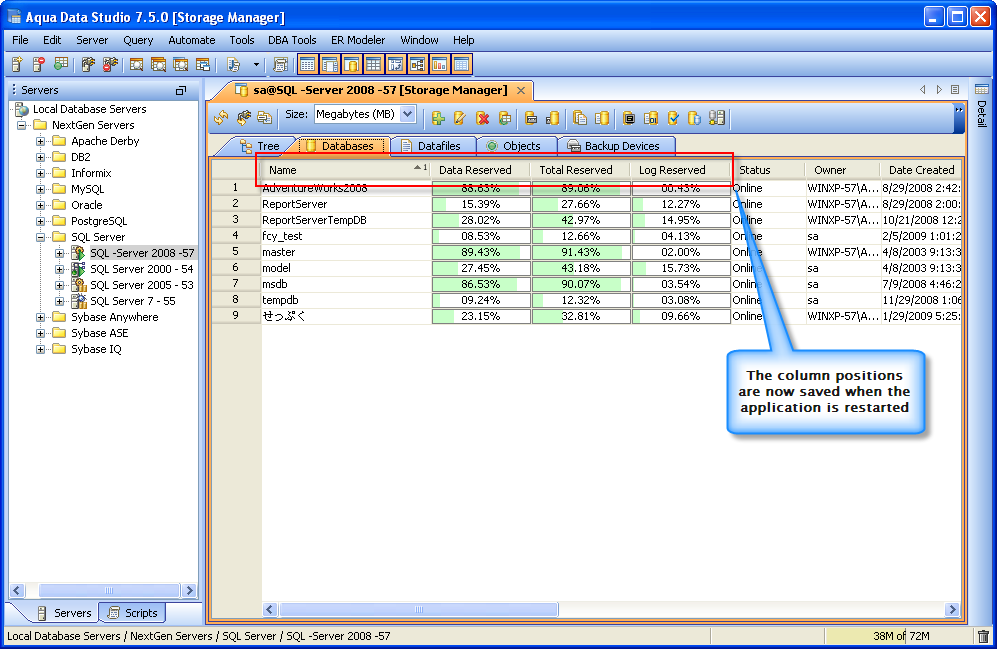Click msdb's 90.07% Total Reserved bar

pos(581,284)
